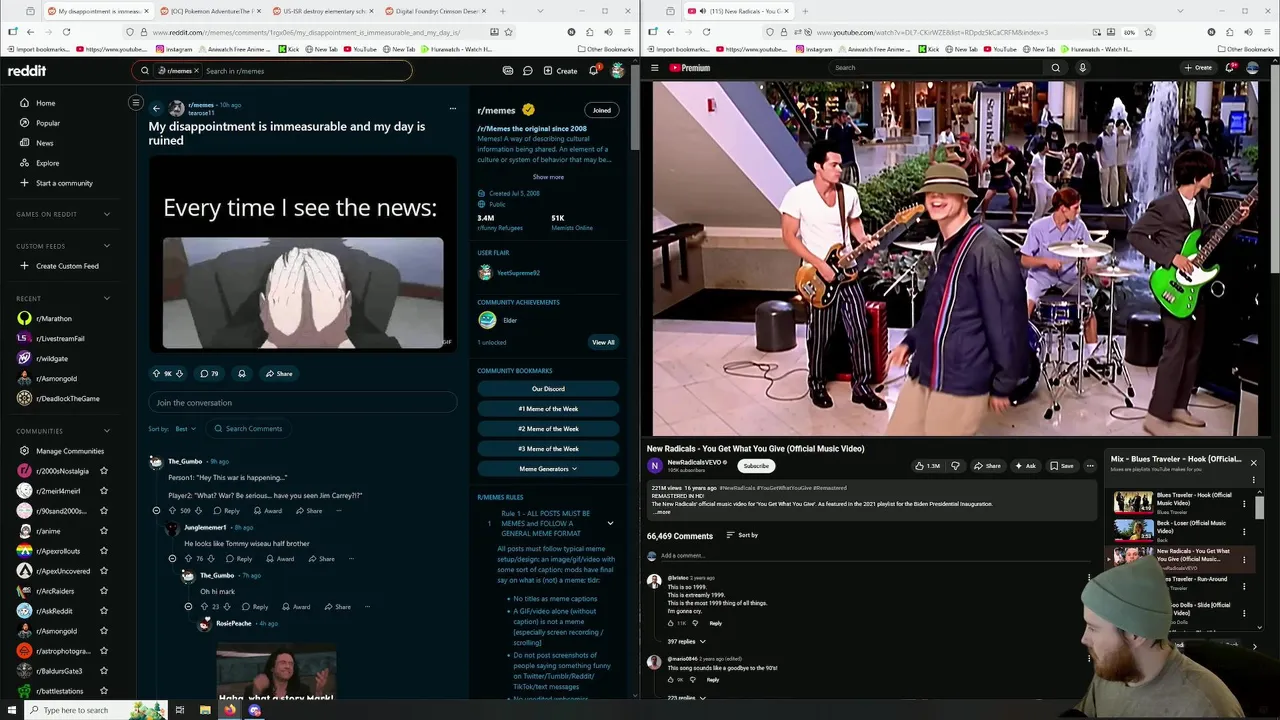Open the post's 79 comments button
Image resolution: width=1280 pixels, height=720 pixels.
tap(209, 374)
